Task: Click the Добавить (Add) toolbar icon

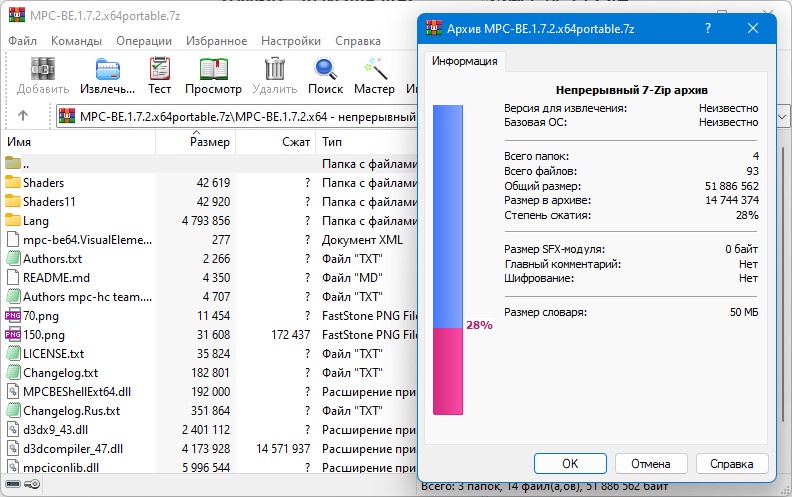Action: point(43,68)
